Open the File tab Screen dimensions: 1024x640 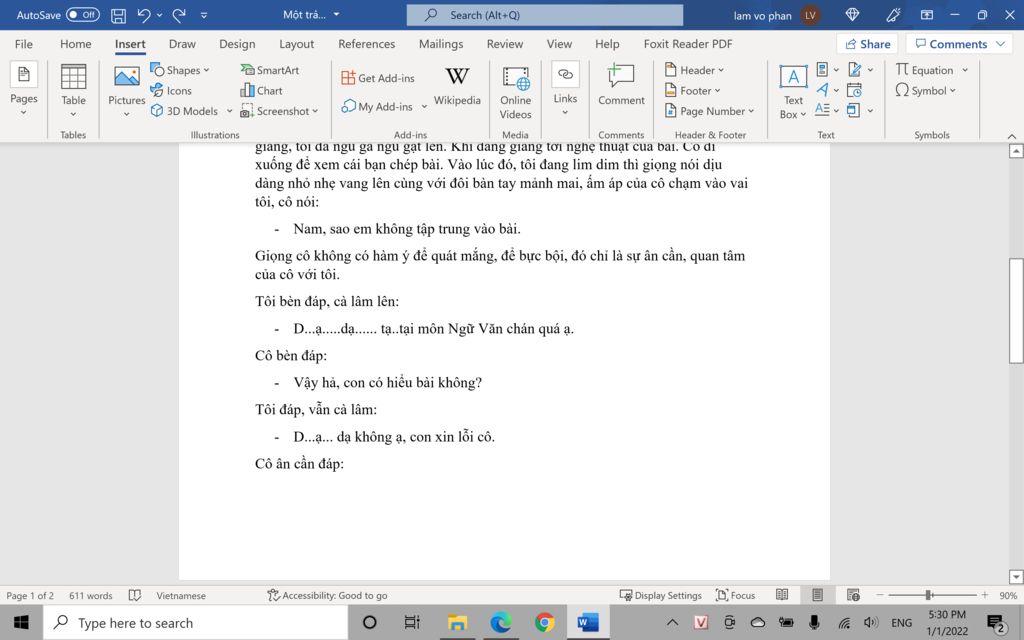(24, 44)
